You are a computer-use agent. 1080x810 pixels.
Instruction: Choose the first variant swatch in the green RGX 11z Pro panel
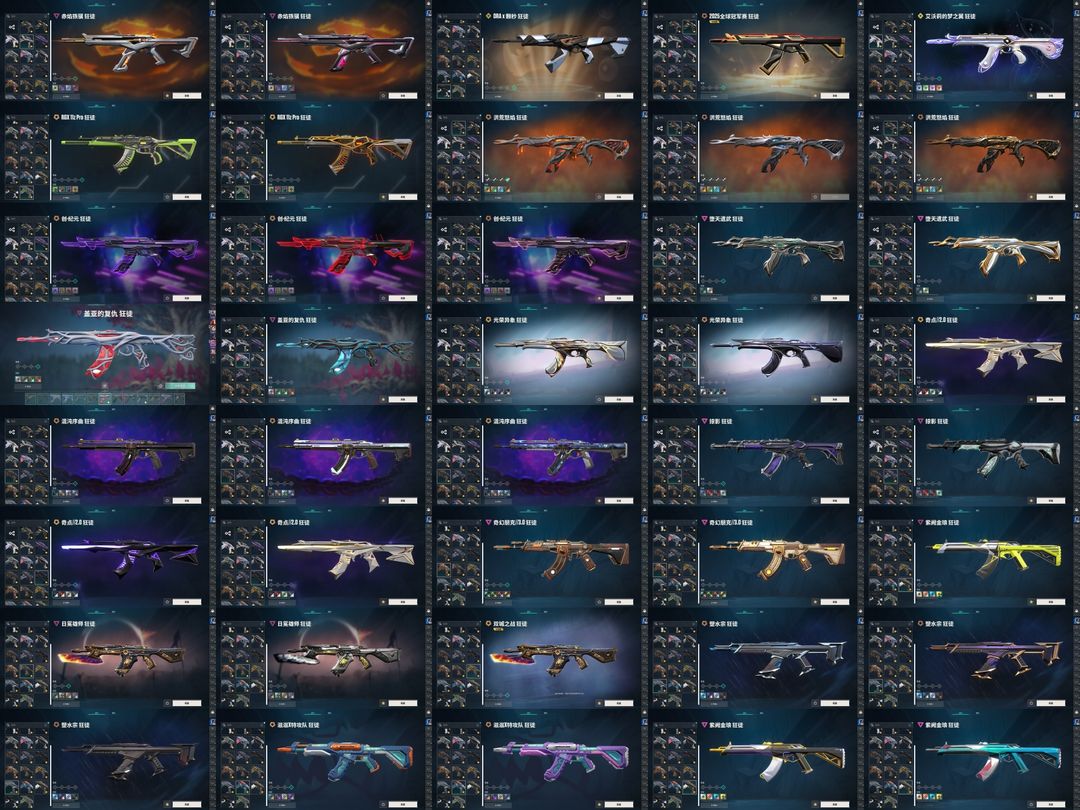[55, 189]
